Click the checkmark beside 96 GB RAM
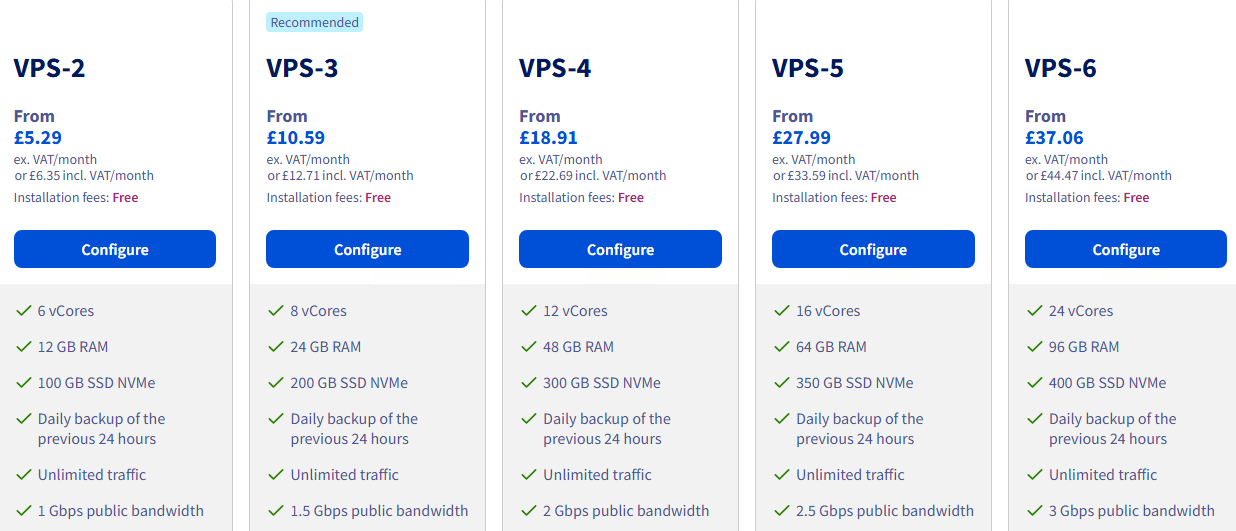 click(1035, 347)
